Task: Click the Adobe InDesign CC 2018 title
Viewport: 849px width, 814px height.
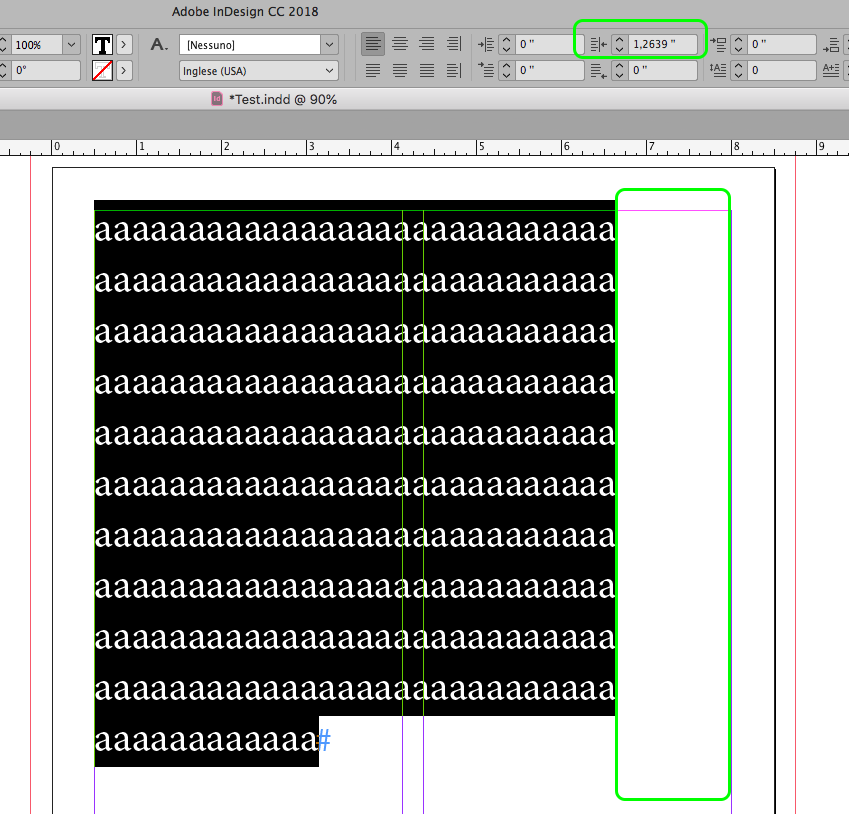Action: [245, 12]
